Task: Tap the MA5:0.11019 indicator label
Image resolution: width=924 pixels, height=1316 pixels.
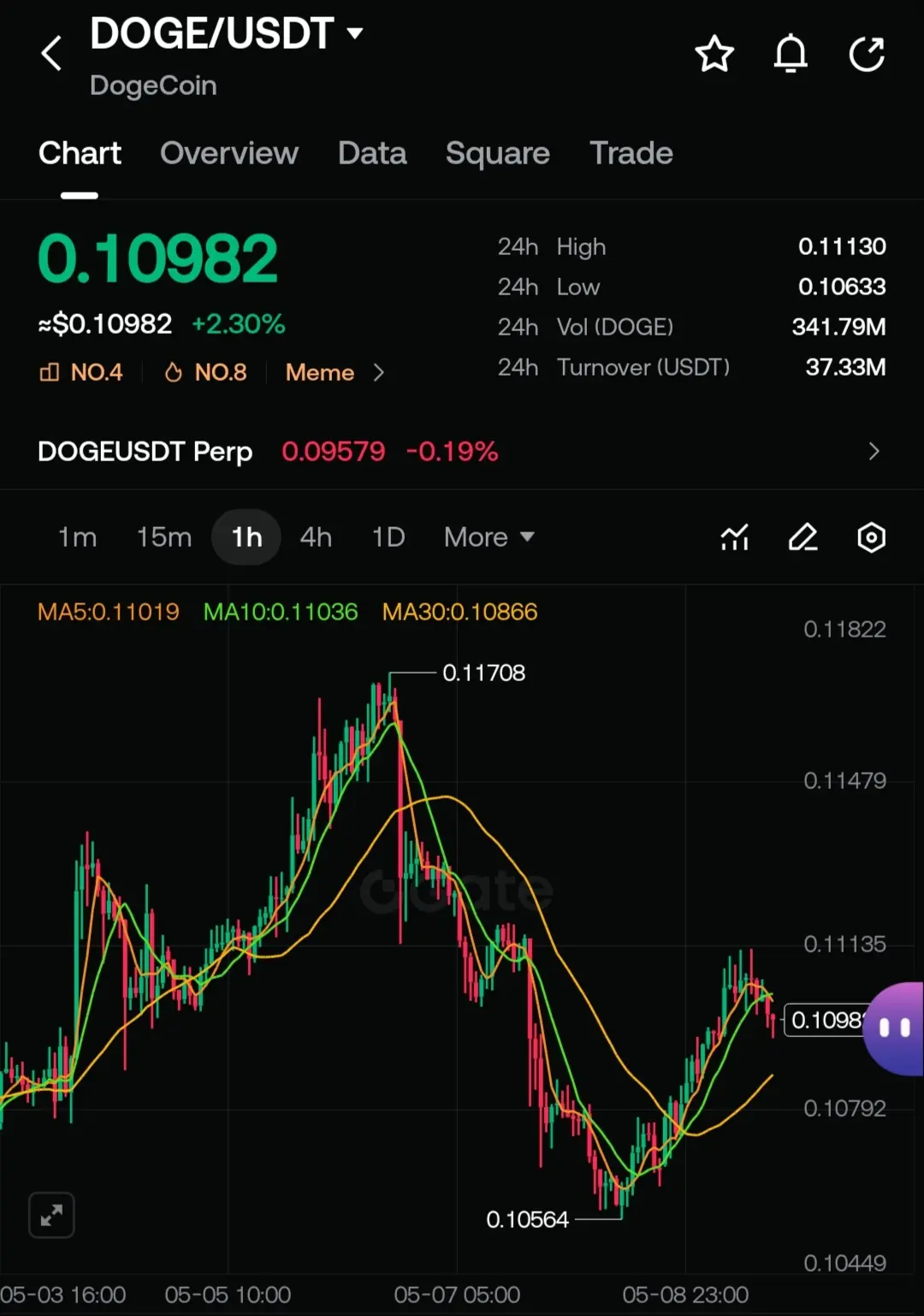Action: [109, 612]
